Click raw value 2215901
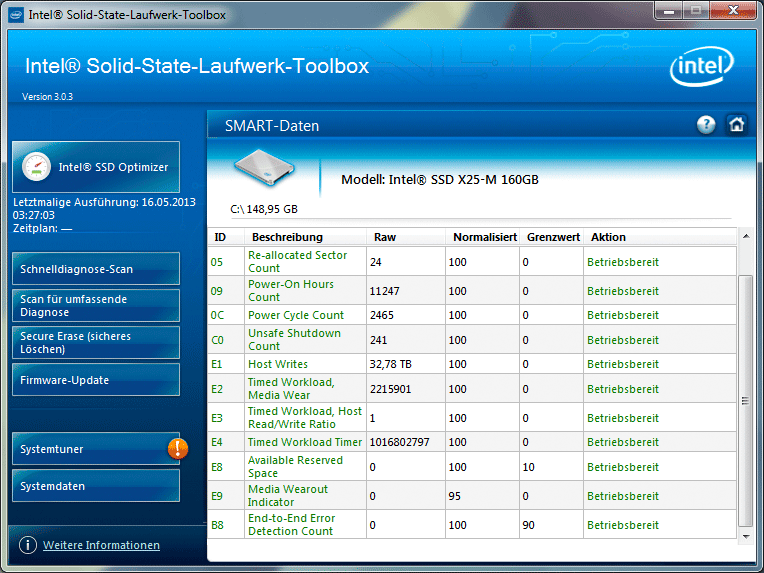The image size is (764, 573). coord(390,389)
